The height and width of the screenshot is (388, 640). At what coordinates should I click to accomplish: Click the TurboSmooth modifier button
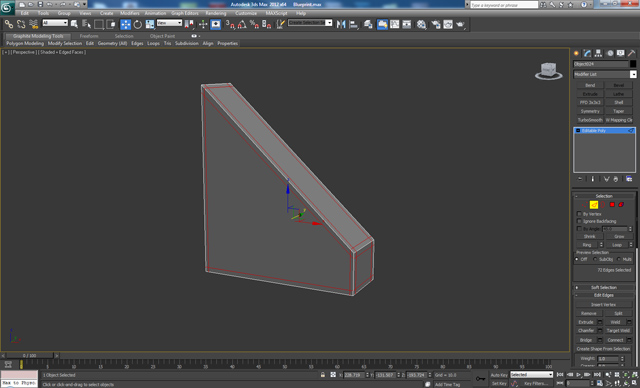[590, 120]
